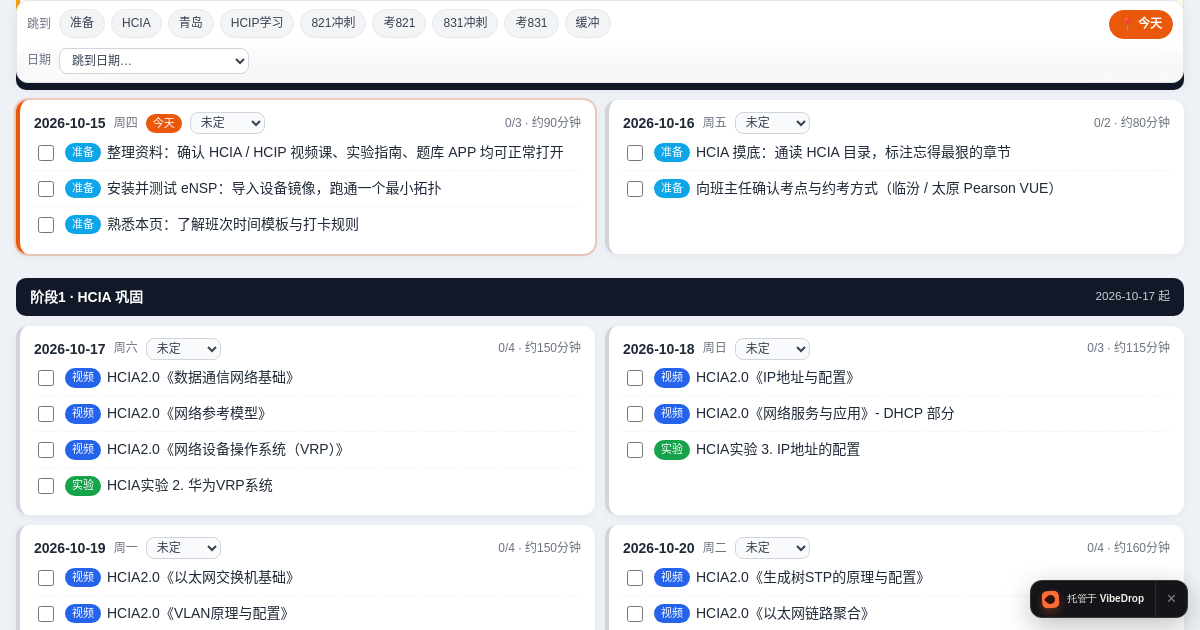Select the 821冲刺 jump chip

pos(333,23)
